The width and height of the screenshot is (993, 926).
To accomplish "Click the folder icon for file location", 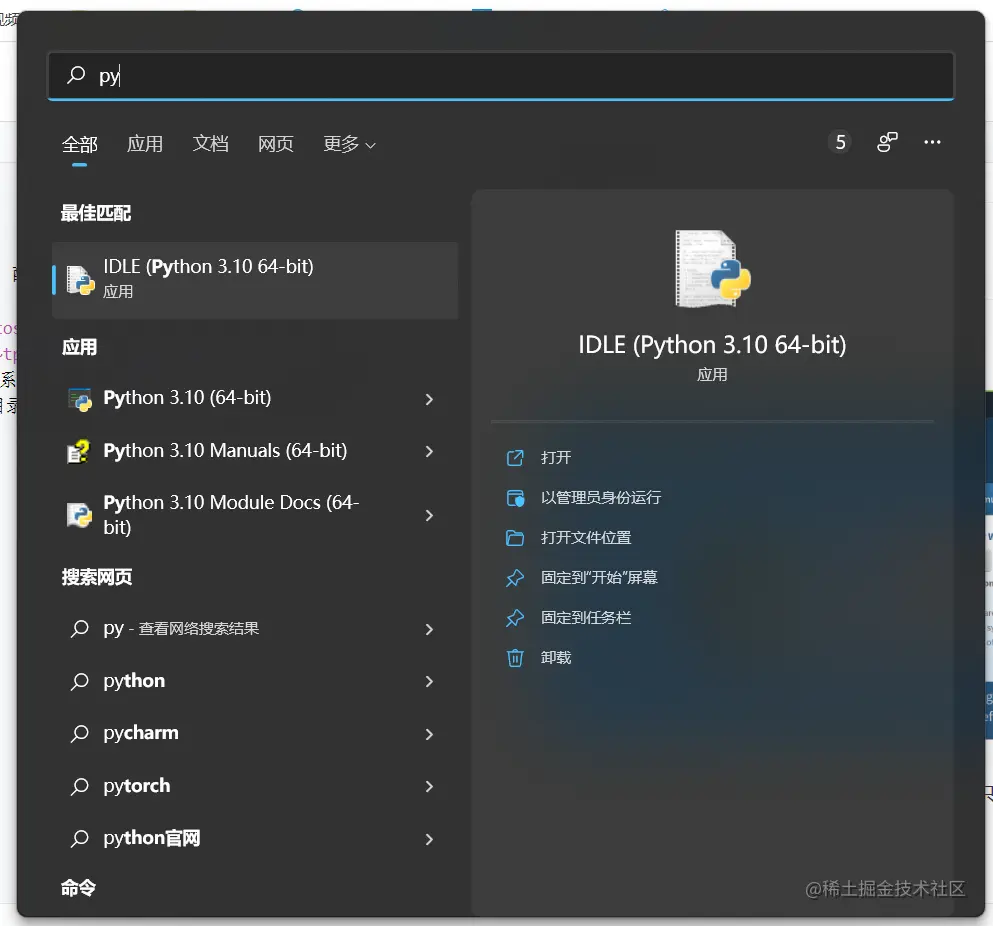I will pos(515,538).
